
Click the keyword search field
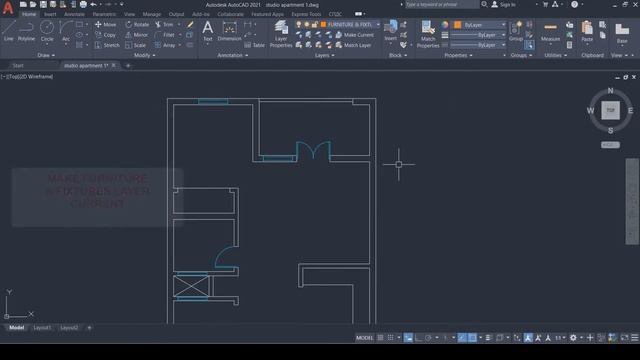pyautogui.click(x=441, y=4)
